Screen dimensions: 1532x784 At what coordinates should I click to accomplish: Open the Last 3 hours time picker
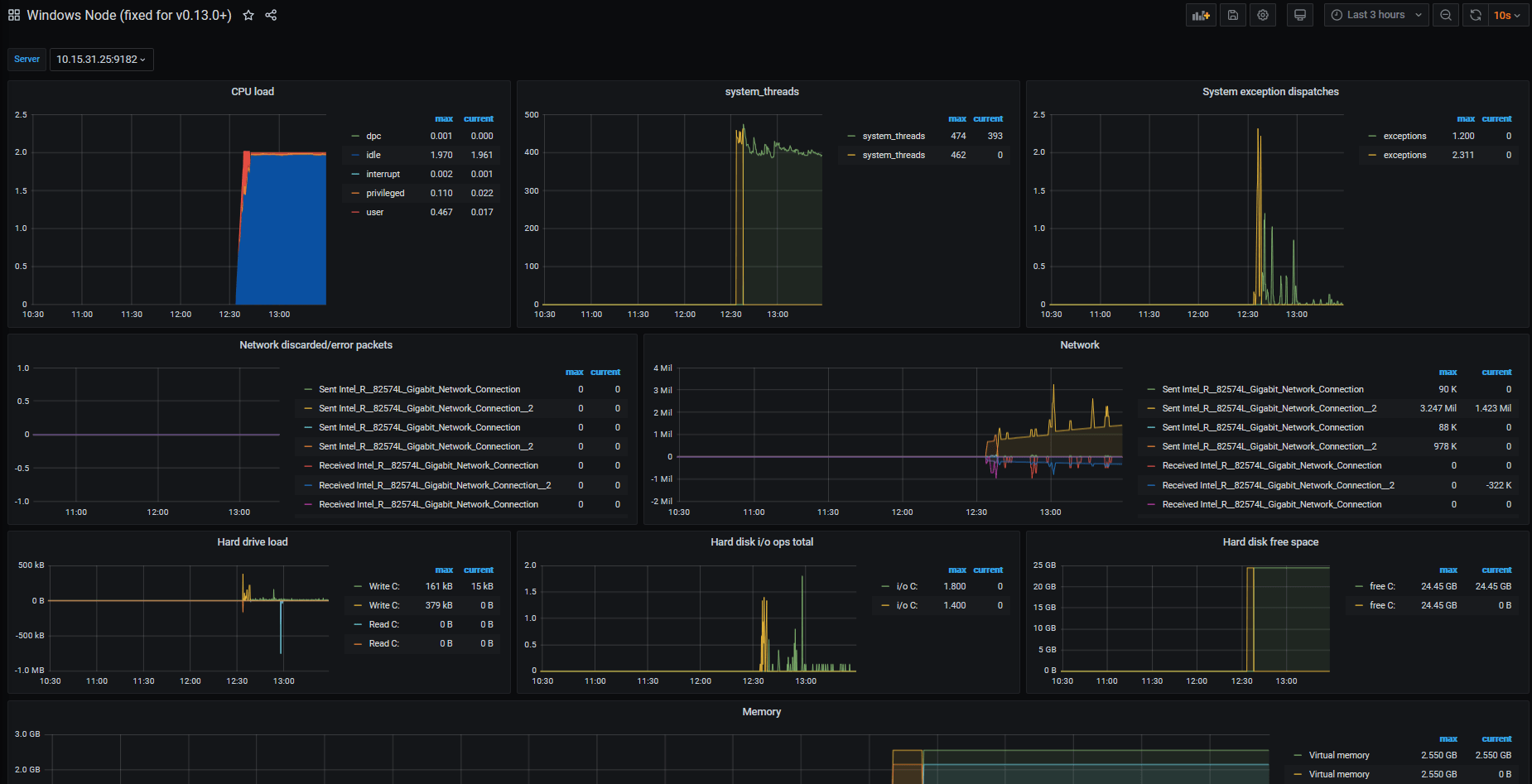(1375, 14)
